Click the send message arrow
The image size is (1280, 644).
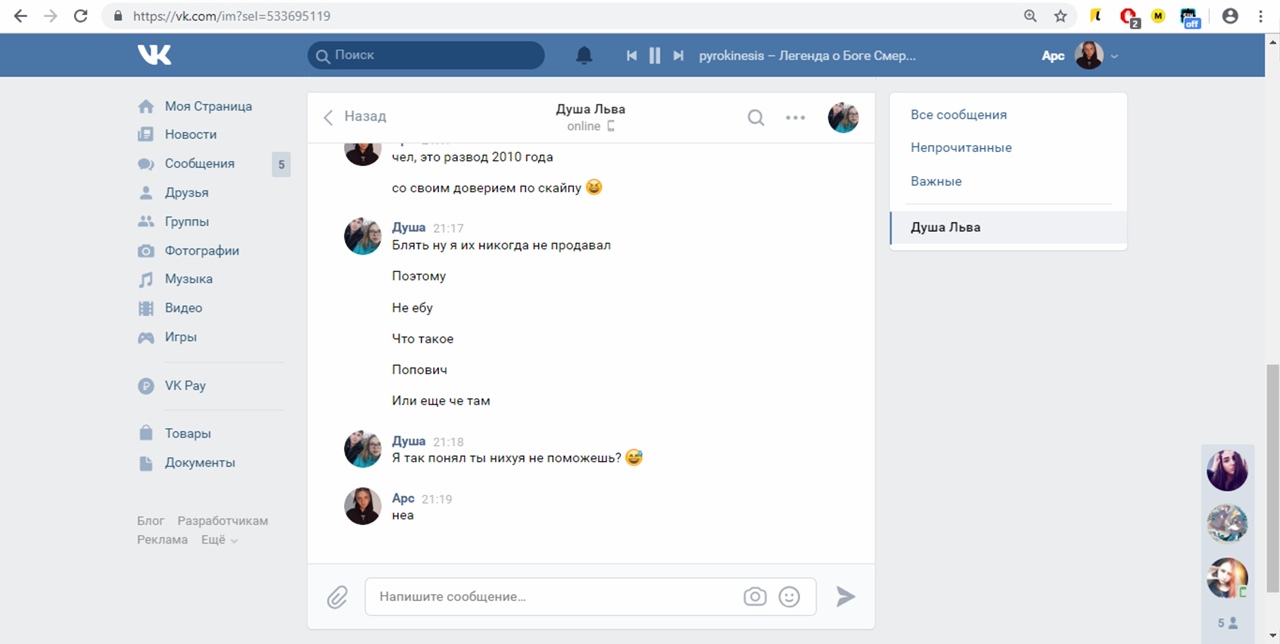click(846, 597)
